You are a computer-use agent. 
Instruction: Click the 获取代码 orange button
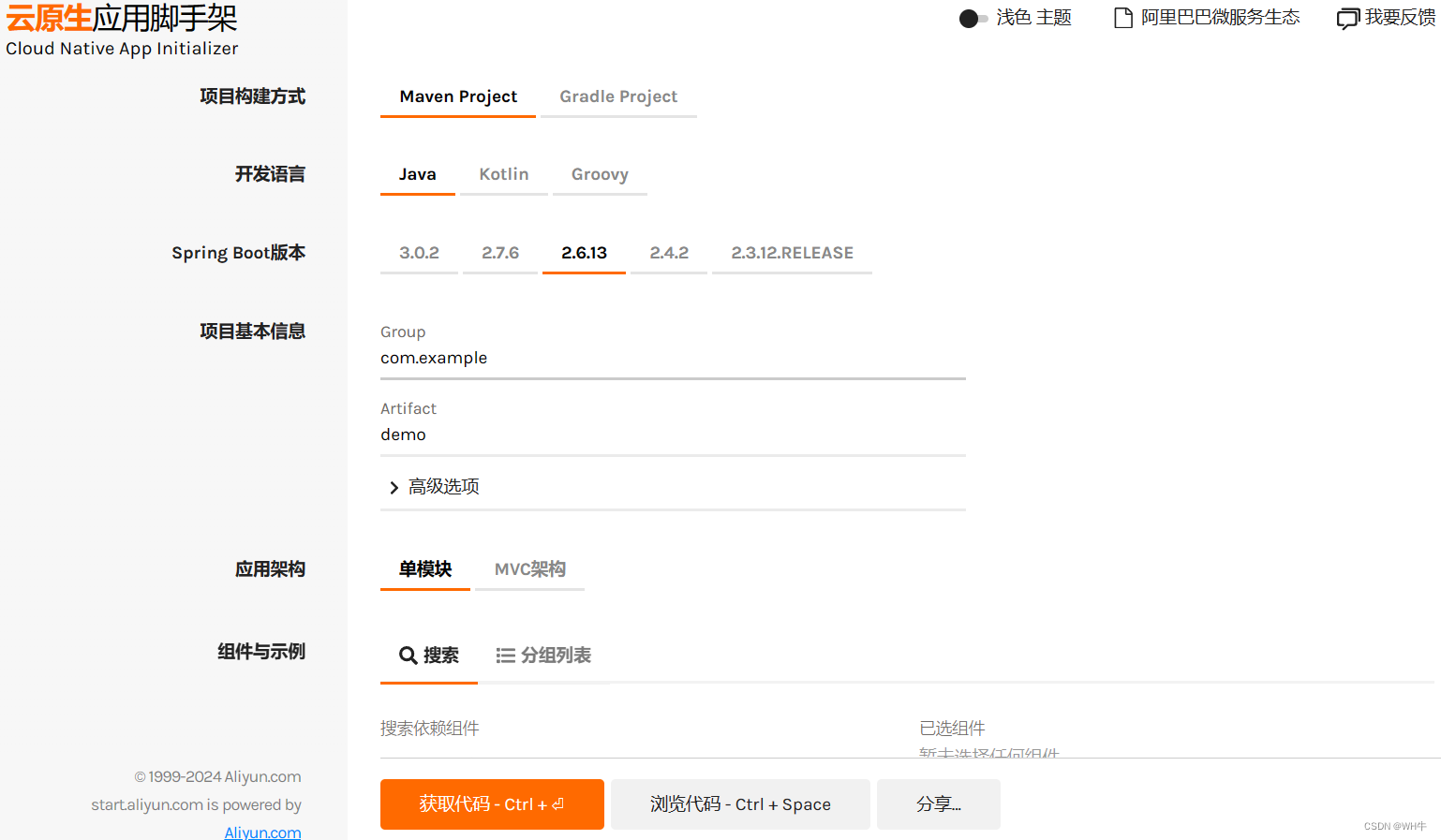[492, 804]
